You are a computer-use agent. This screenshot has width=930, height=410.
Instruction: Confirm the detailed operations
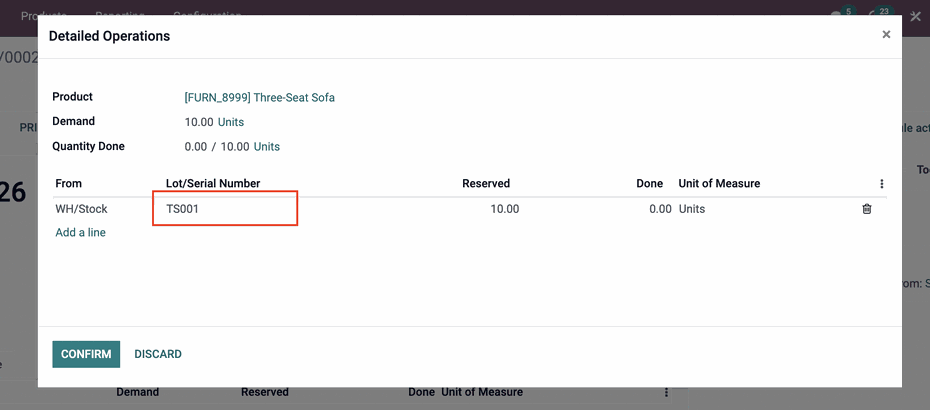pos(86,354)
